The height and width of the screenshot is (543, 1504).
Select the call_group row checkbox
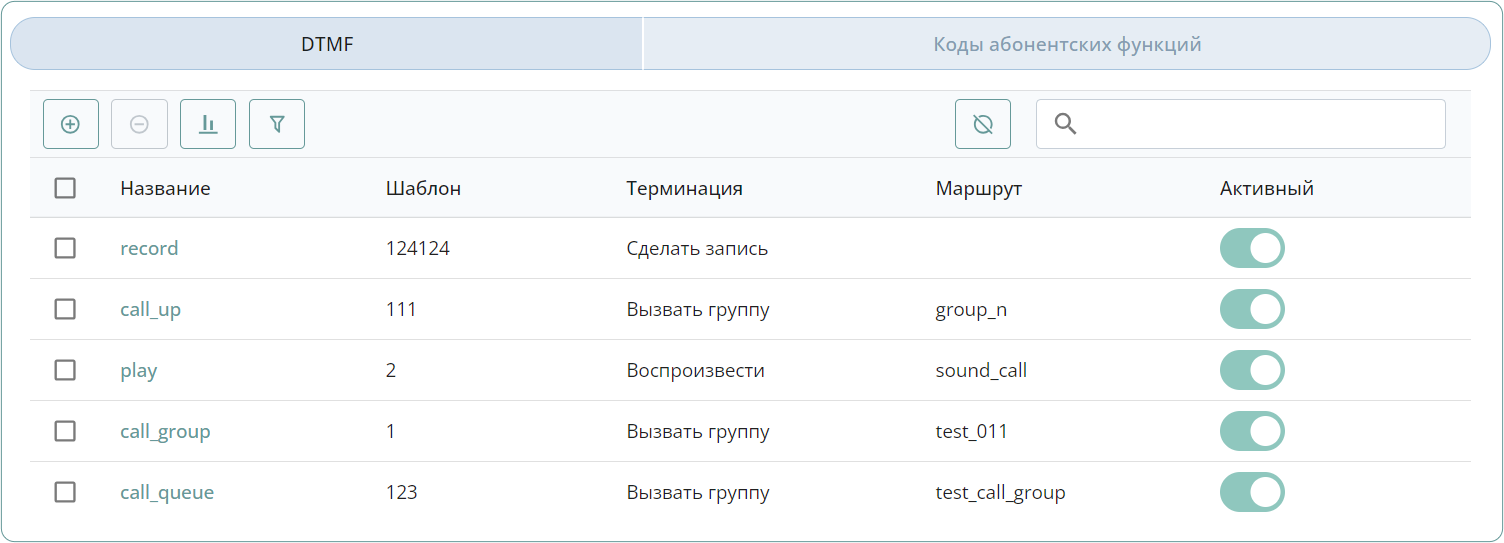65,431
